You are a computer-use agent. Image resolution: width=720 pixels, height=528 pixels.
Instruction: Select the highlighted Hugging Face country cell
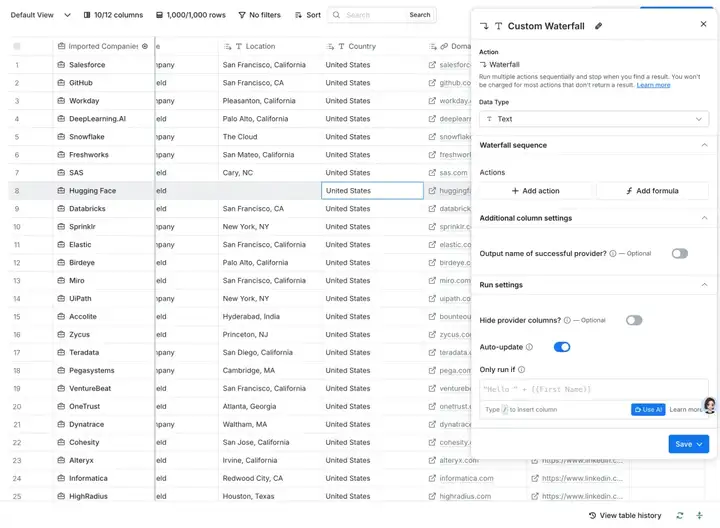click(x=372, y=191)
